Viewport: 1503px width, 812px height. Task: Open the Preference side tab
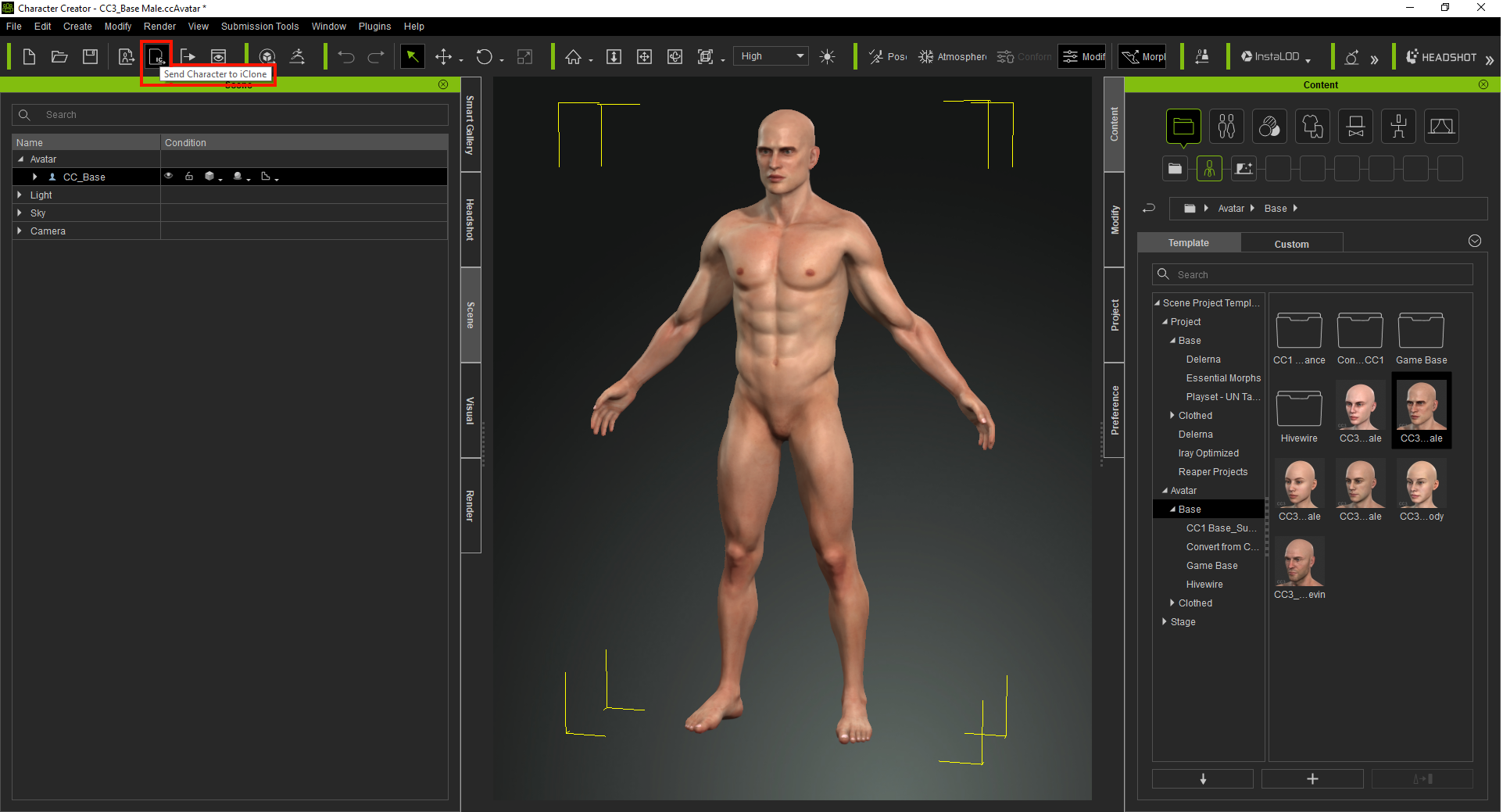(1115, 410)
